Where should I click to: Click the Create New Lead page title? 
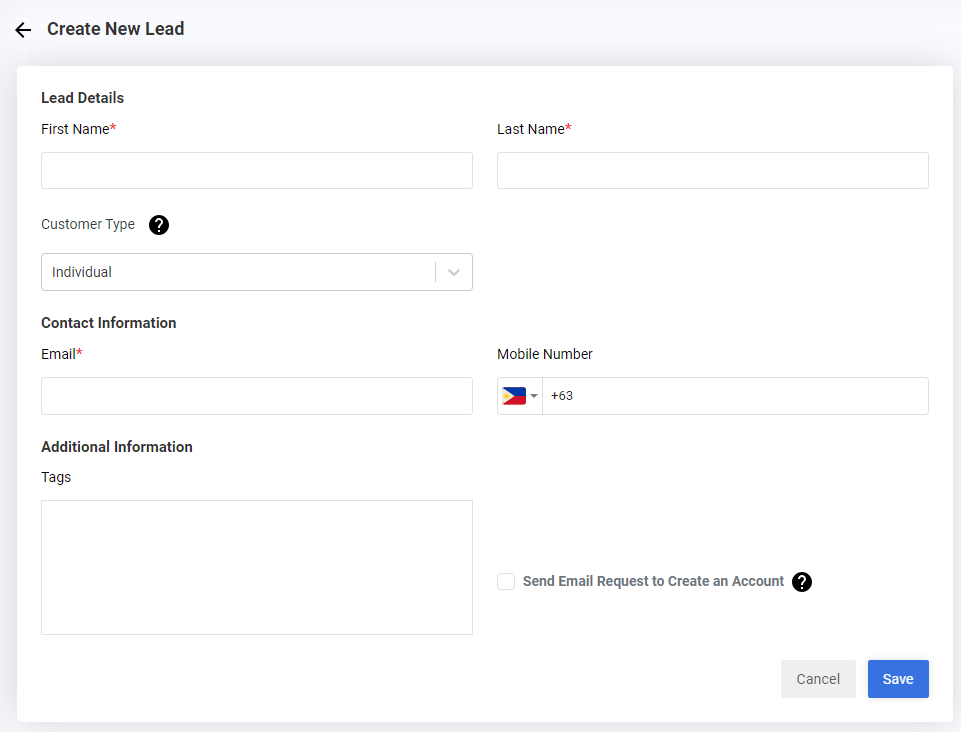pyautogui.click(x=116, y=29)
